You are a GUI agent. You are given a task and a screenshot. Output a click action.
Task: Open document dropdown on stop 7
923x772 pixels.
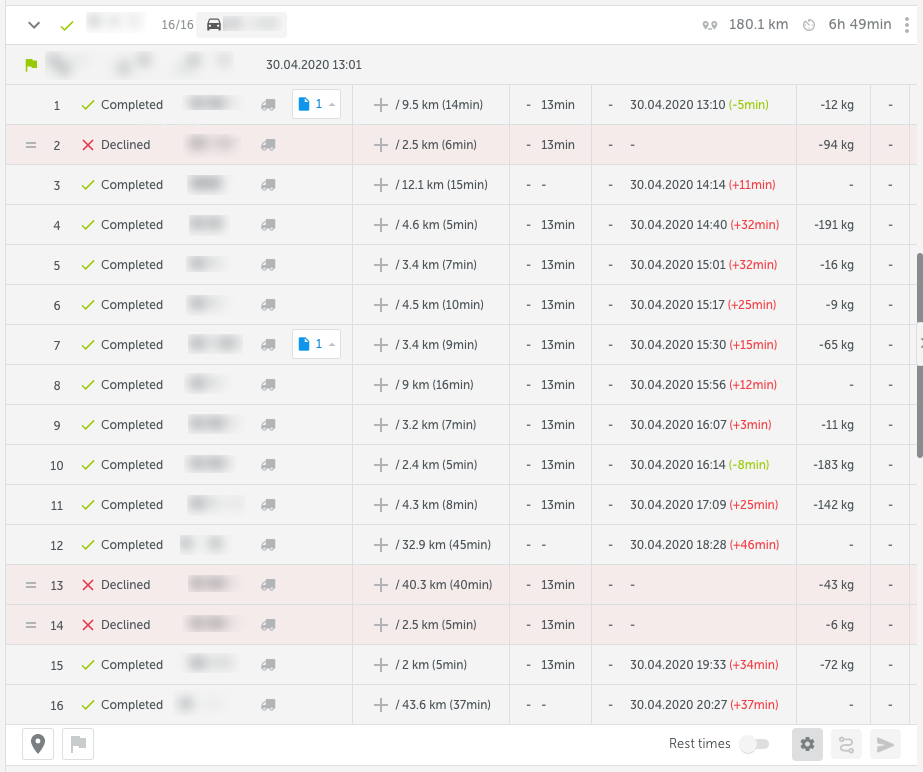pyautogui.click(x=316, y=344)
